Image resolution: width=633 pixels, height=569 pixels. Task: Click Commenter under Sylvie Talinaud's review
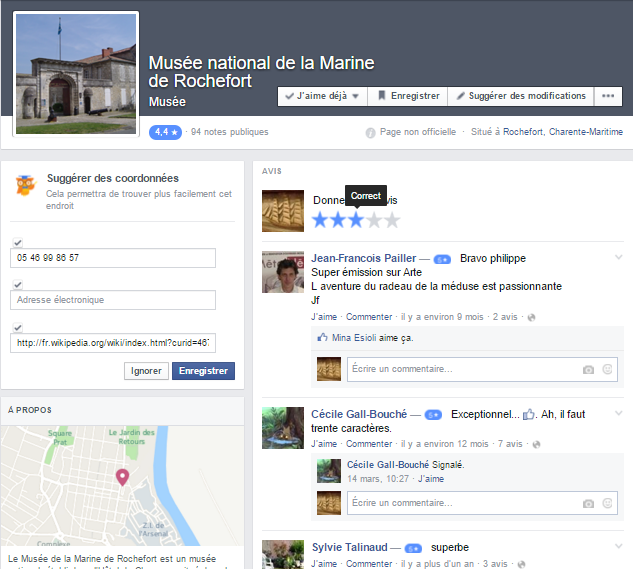pyautogui.click(x=369, y=564)
